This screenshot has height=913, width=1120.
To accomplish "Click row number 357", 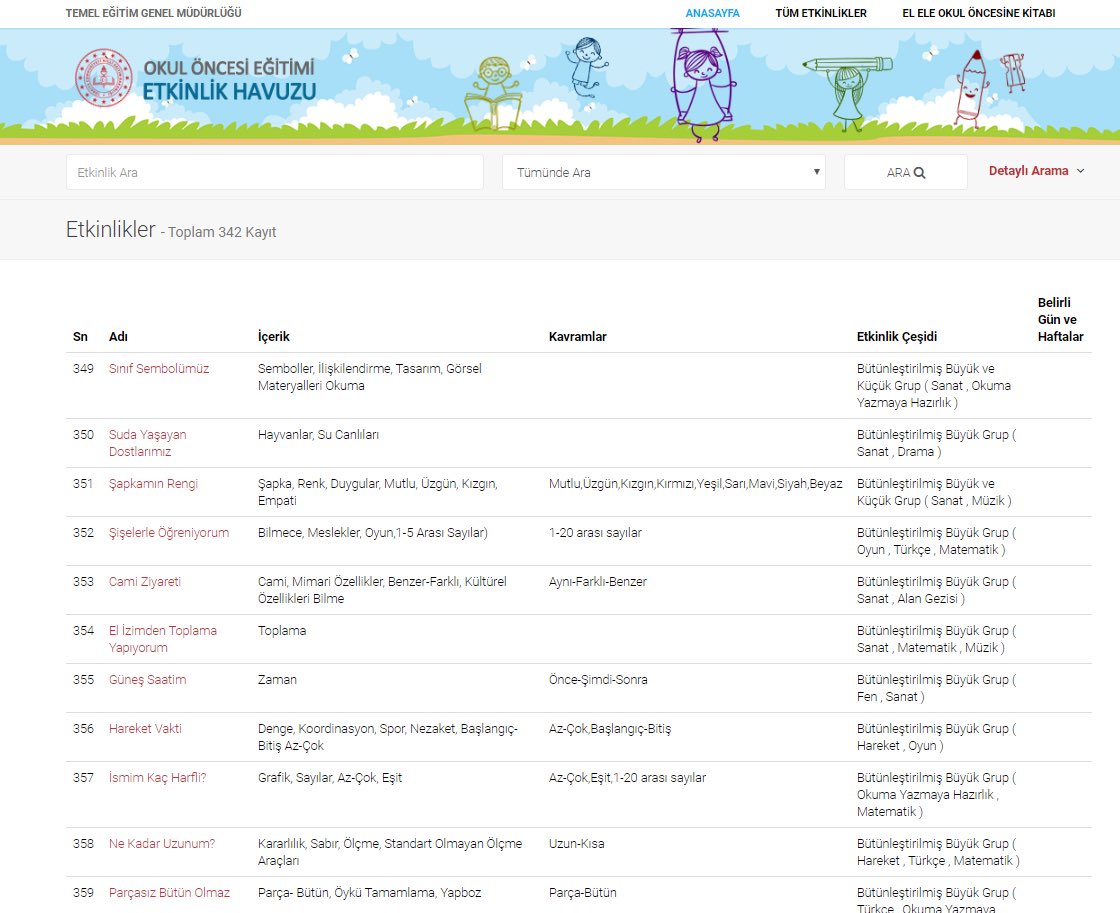I will click(x=83, y=777).
